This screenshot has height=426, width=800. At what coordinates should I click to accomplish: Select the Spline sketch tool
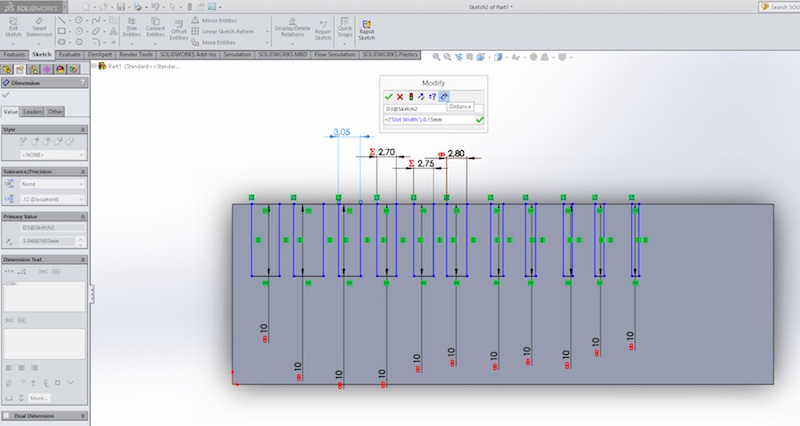(x=96, y=20)
